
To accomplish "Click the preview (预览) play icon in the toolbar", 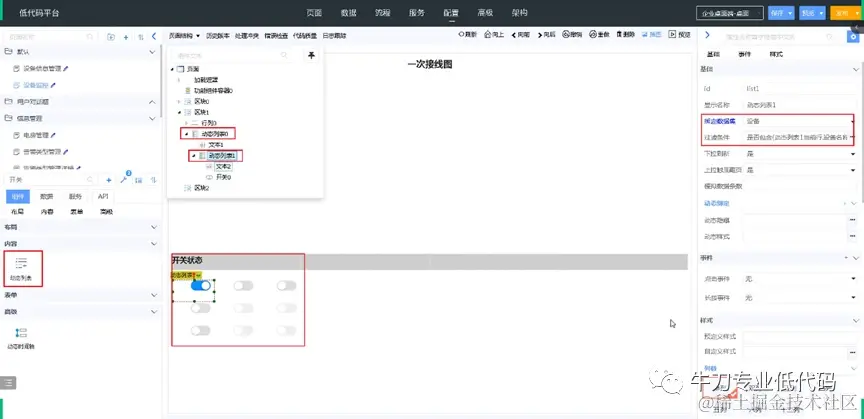I will coord(672,34).
